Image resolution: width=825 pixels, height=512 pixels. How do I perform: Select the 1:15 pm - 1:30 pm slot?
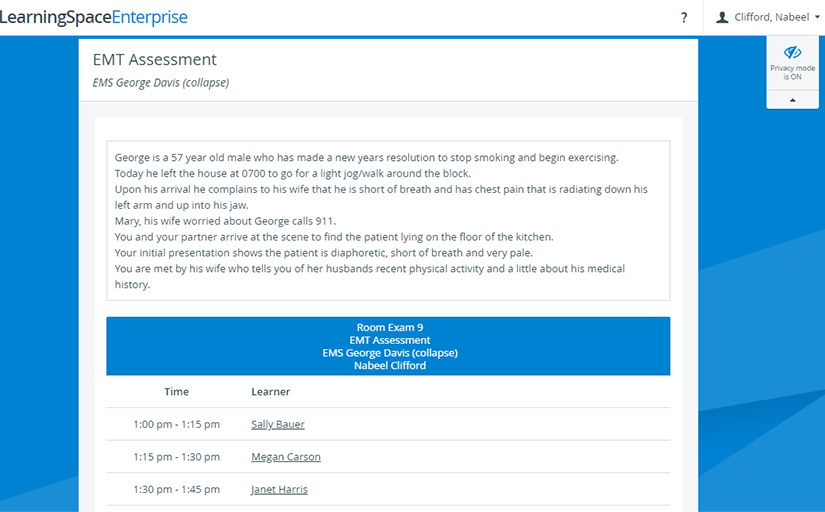tap(176, 457)
